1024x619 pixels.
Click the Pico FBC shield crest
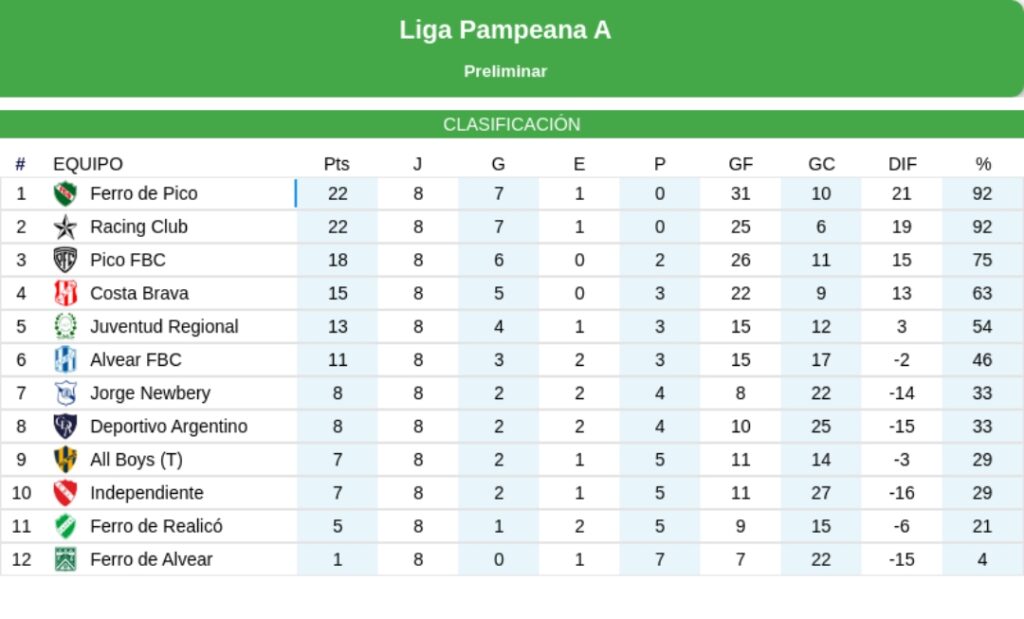[65, 260]
